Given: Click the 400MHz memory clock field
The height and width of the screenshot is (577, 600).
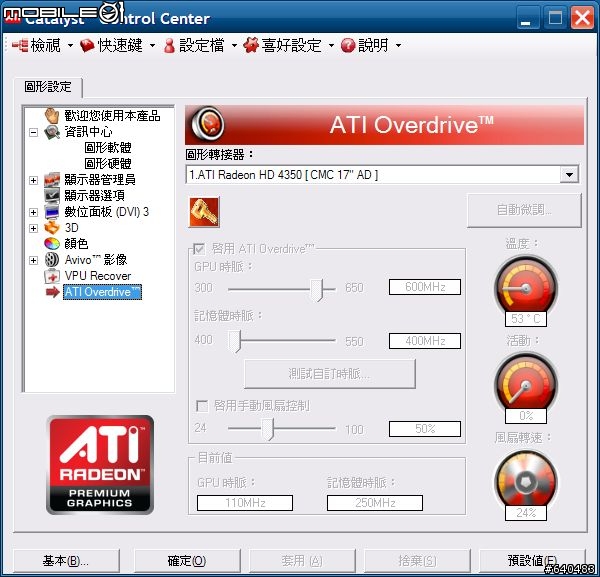Looking at the screenshot, I should tap(425, 341).
